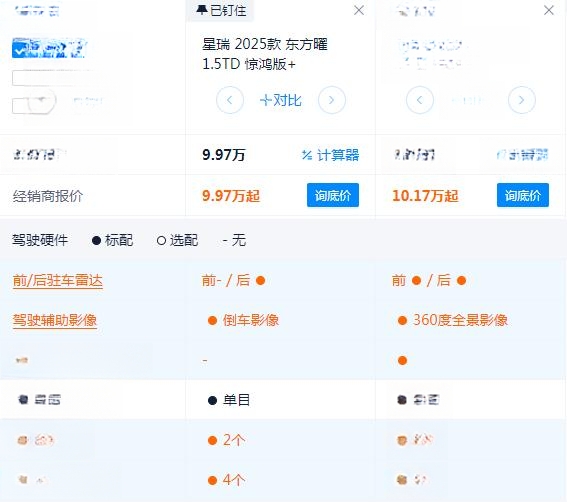Show previous model in the right column

tap(420, 100)
